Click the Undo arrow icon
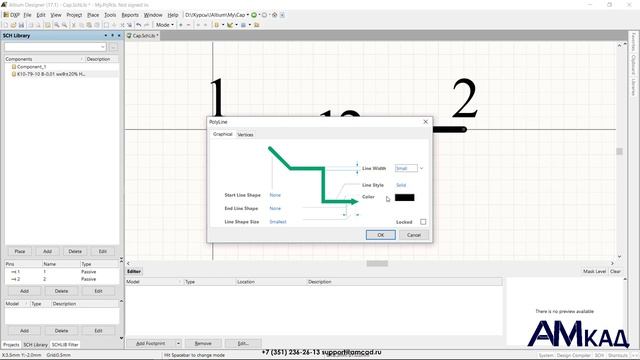Image resolution: width=640 pixels, height=360 pixels. (139, 25)
